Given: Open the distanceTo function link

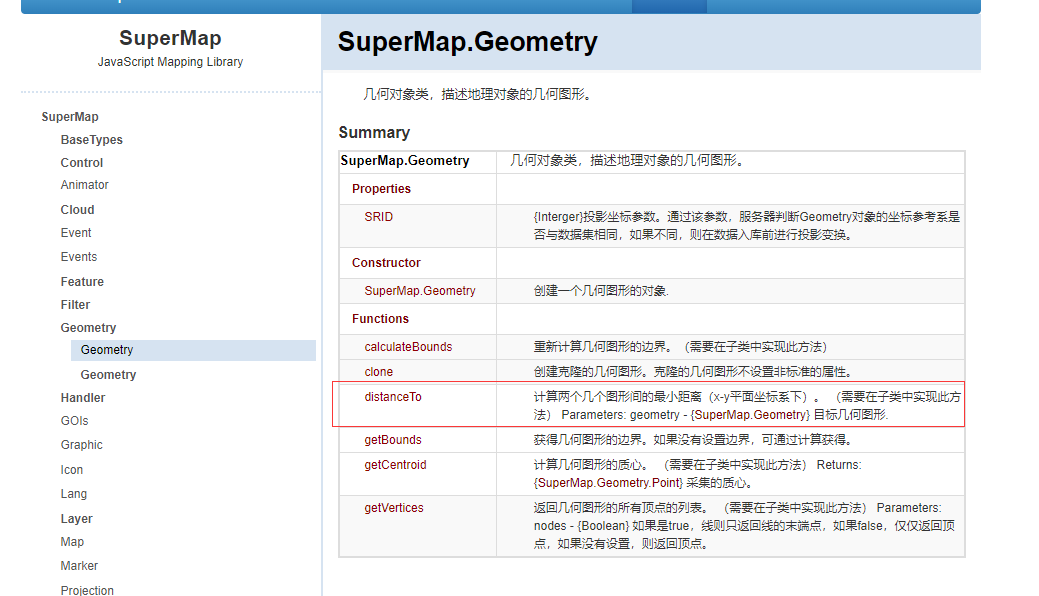Looking at the screenshot, I should point(393,396).
